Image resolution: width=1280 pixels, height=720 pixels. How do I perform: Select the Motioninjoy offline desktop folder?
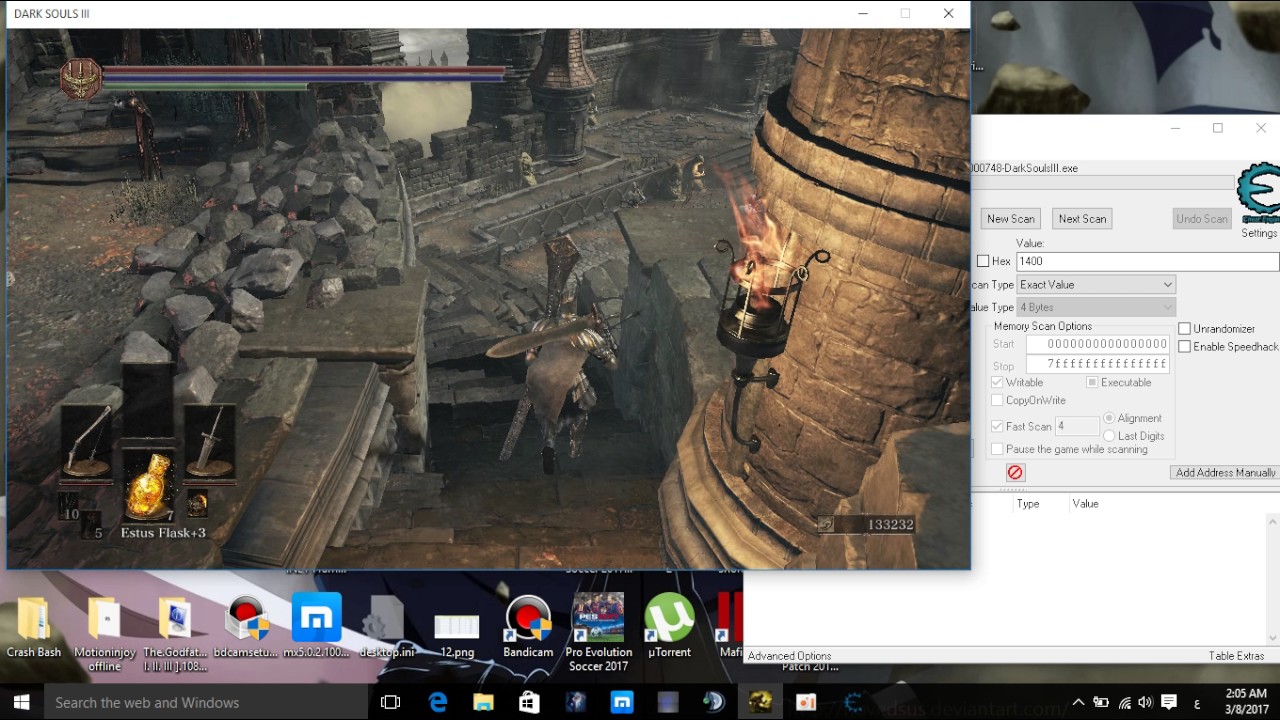coord(104,634)
